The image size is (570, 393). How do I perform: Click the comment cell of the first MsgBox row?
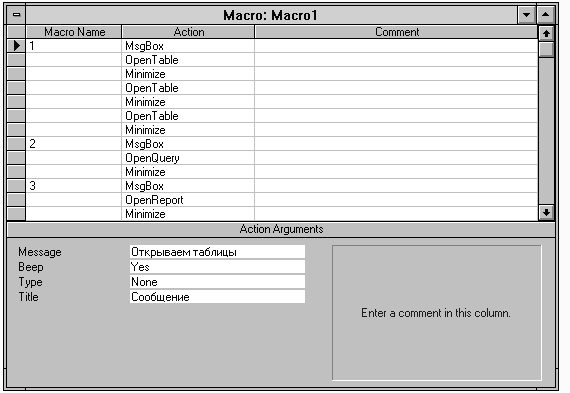click(396, 46)
